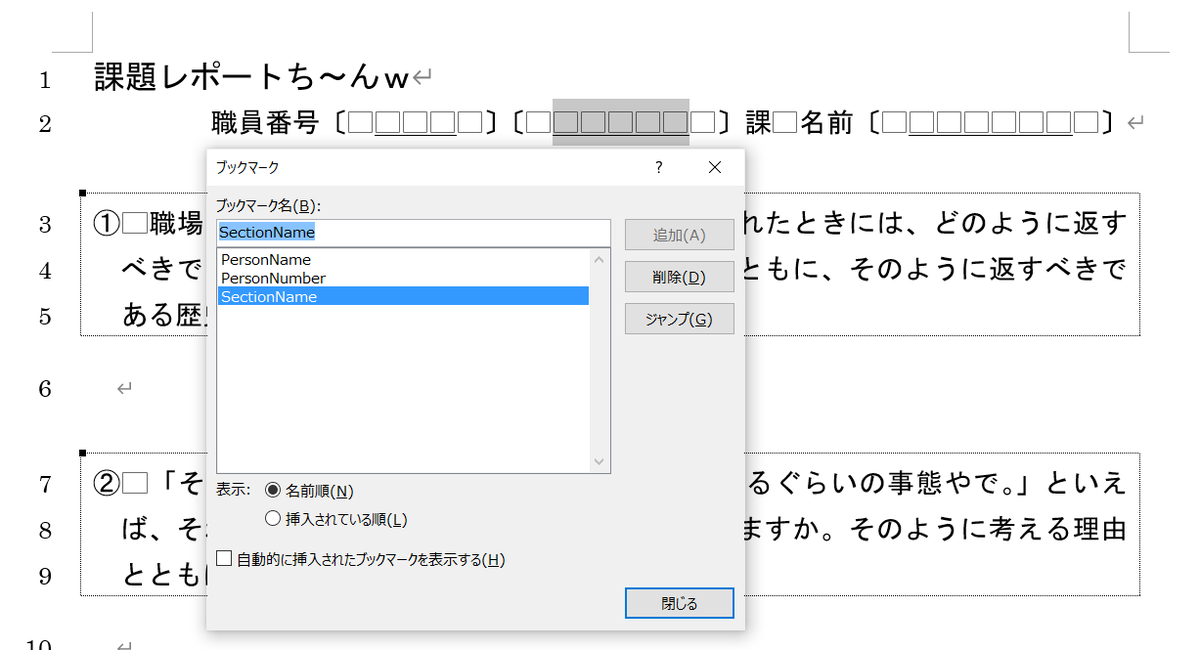1200x650 pixels.
Task: Click the dialog help question mark icon
Action: click(659, 168)
